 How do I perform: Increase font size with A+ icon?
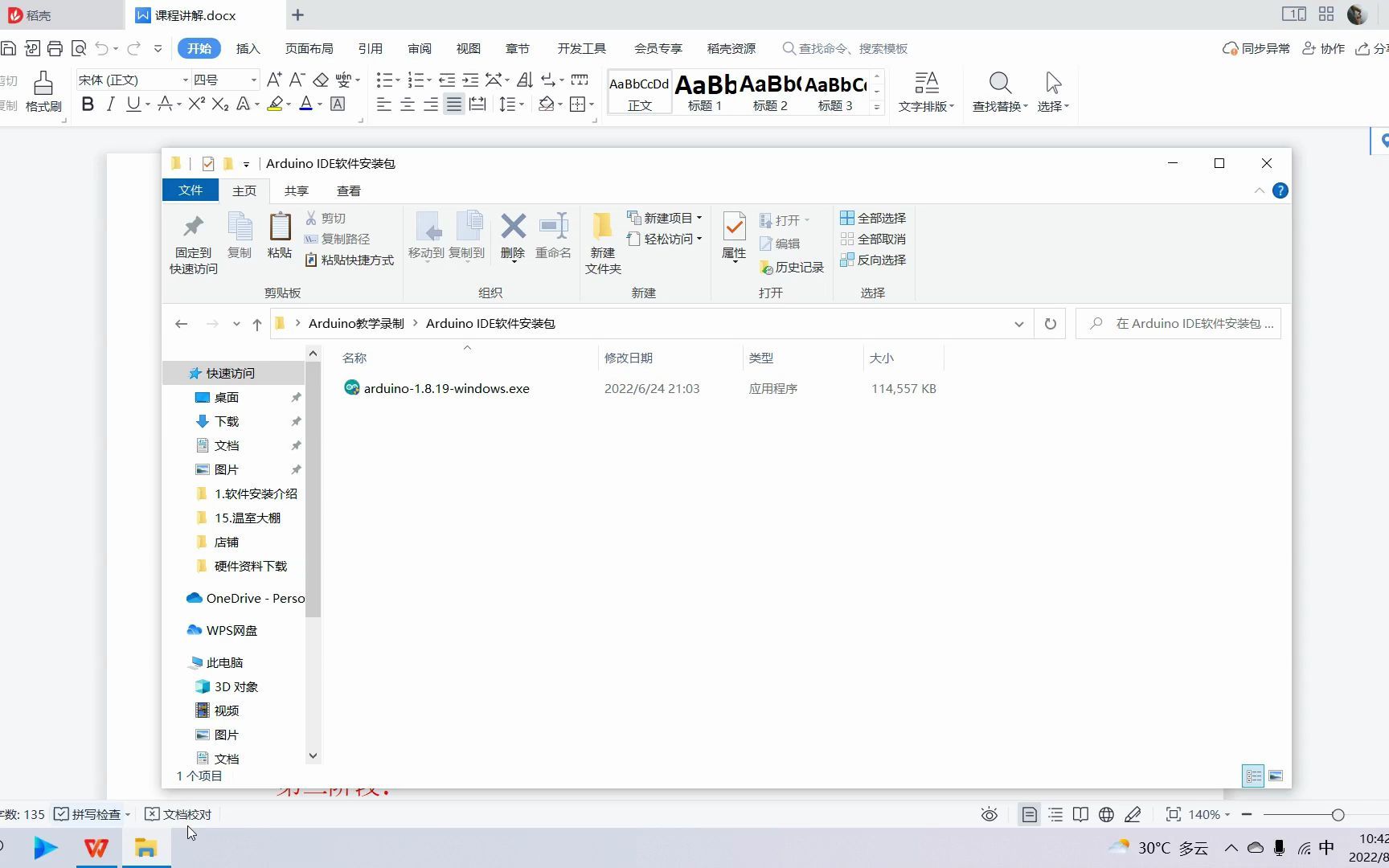point(273,80)
